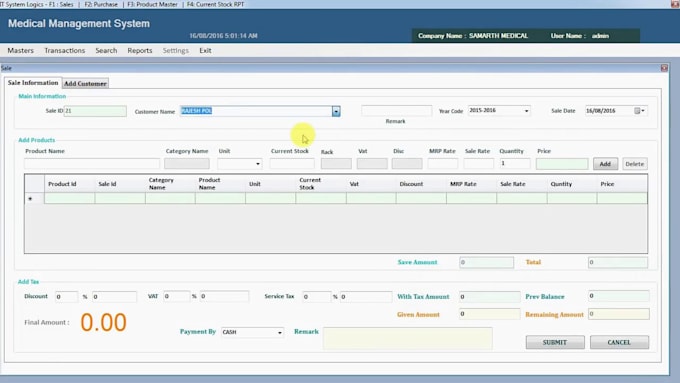Click the CANCEL button
The image size is (680, 383).
[619, 342]
